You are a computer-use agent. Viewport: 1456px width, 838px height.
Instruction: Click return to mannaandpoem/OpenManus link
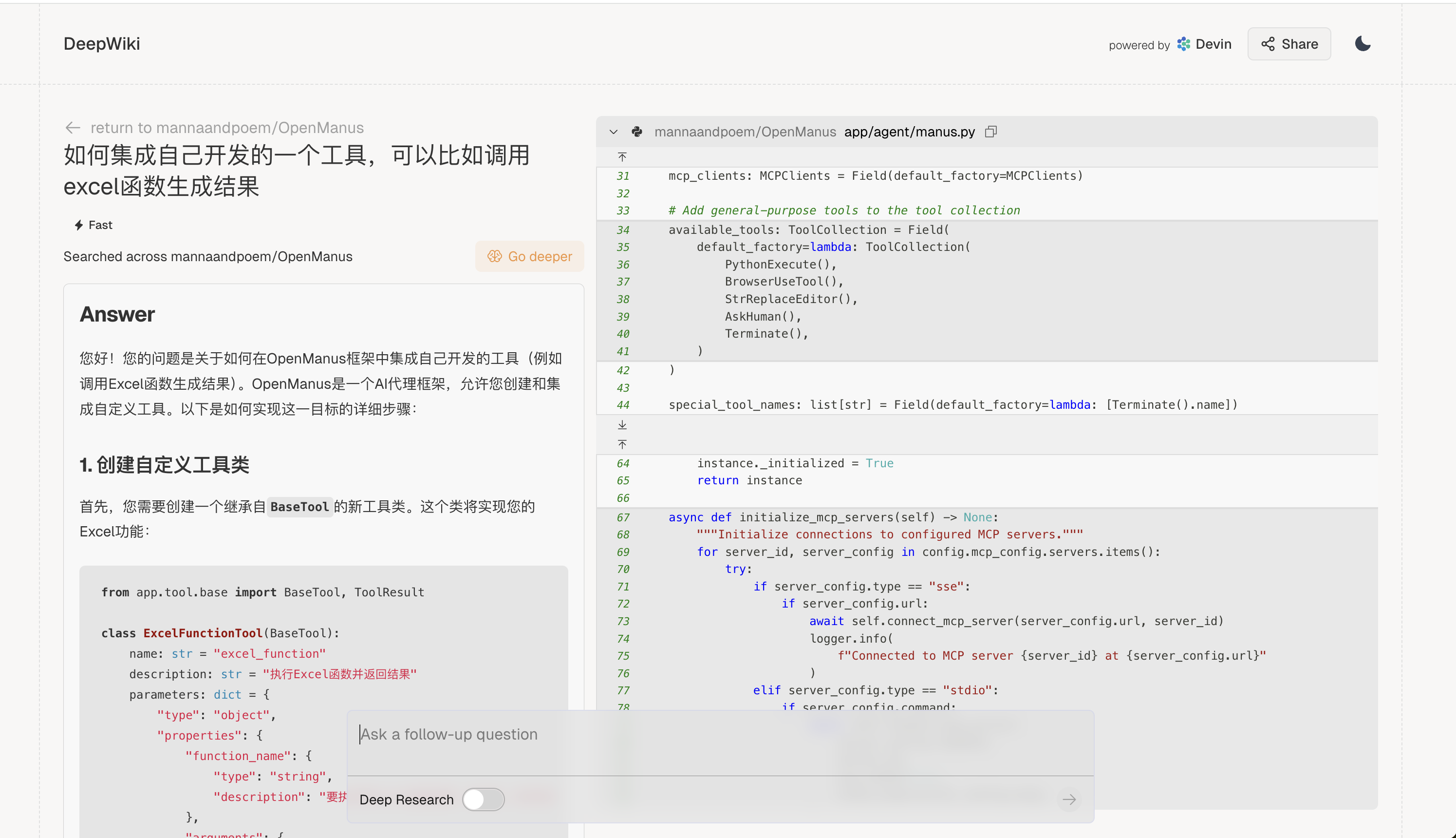point(226,127)
